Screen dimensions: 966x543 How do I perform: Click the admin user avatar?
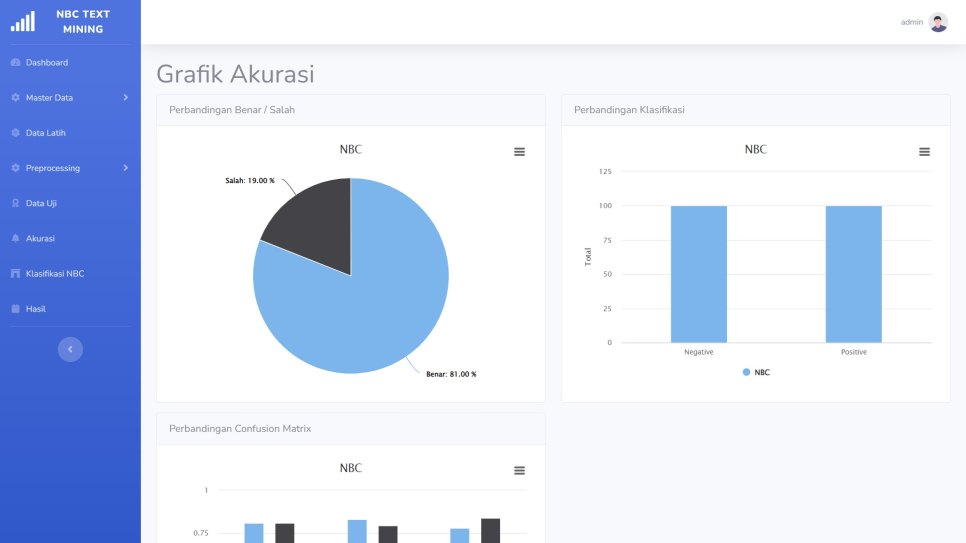pyautogui.click(x=938, y=22)
